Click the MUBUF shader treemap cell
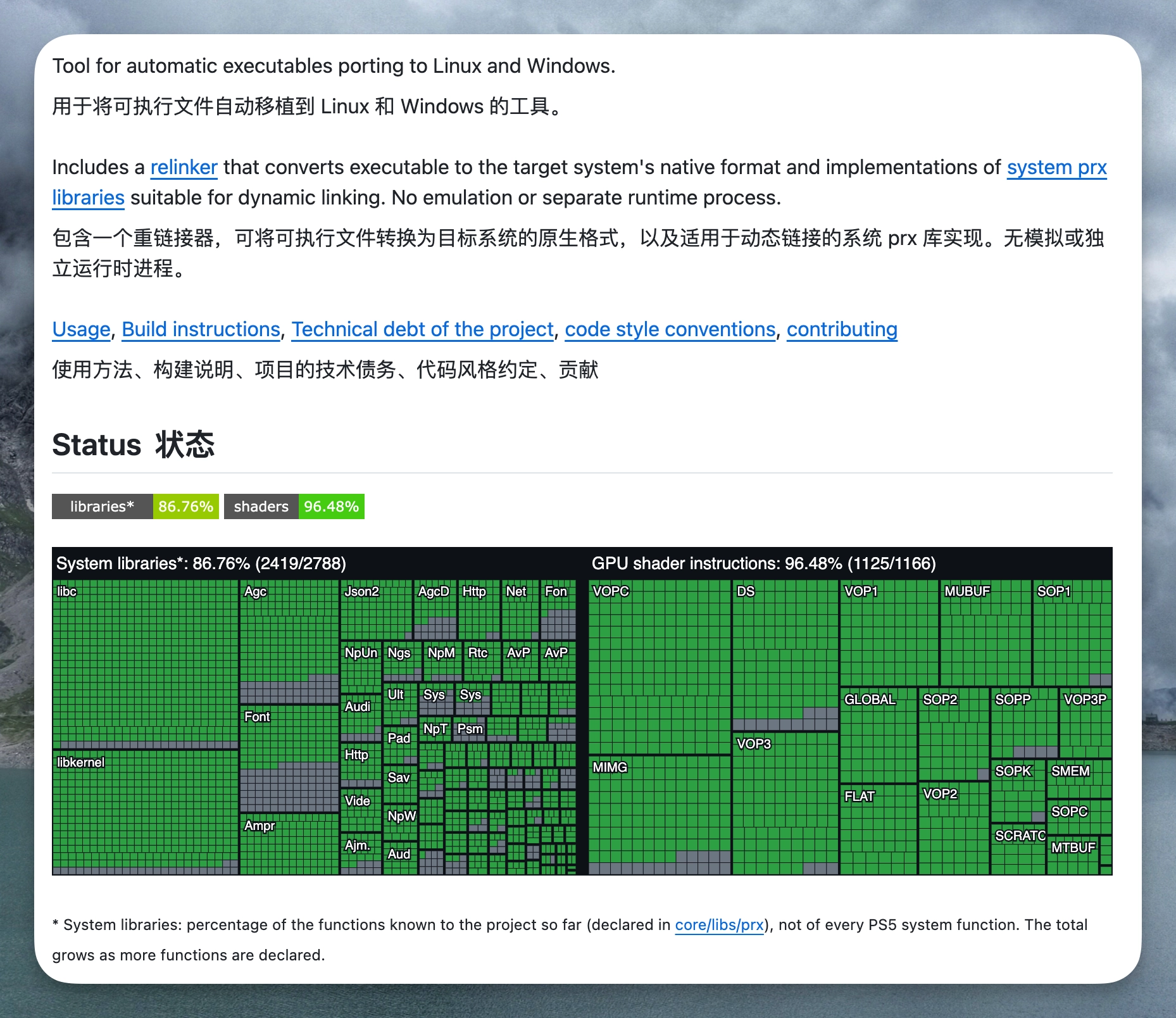This screenshot has height=1018, width=1176. coord(985,632)
